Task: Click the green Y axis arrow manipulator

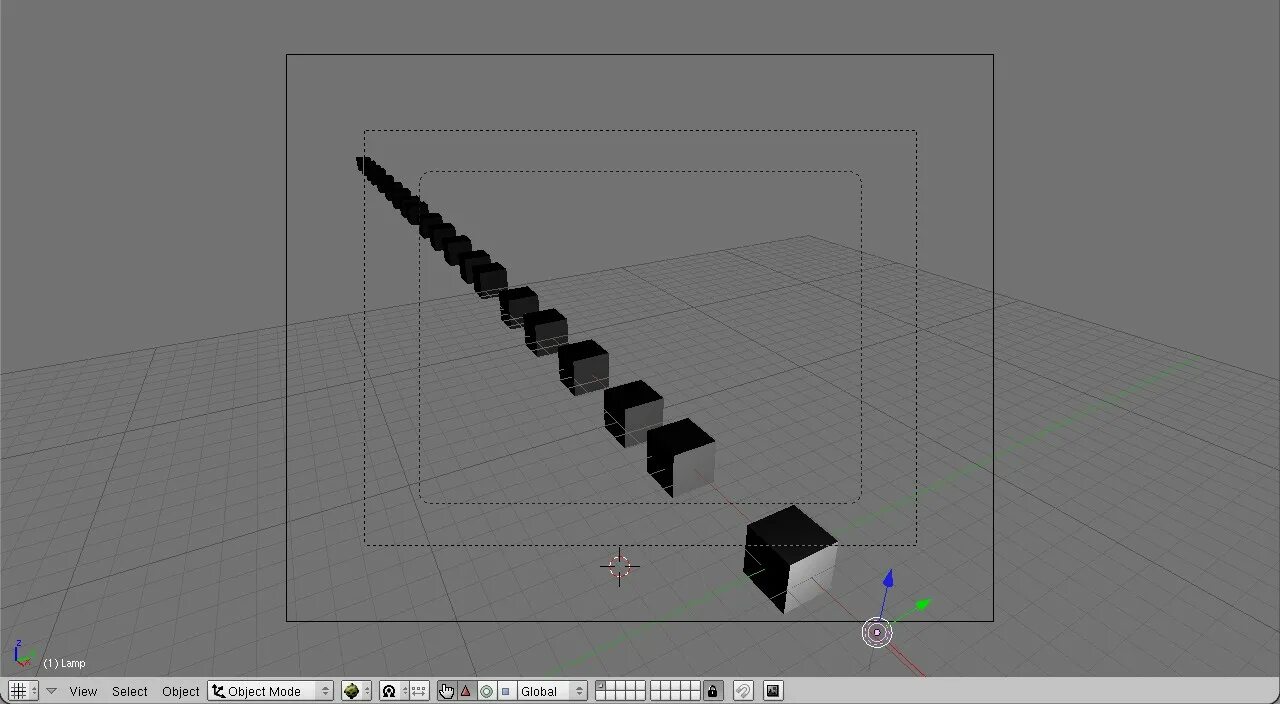Action: click(x=924, y=604)
